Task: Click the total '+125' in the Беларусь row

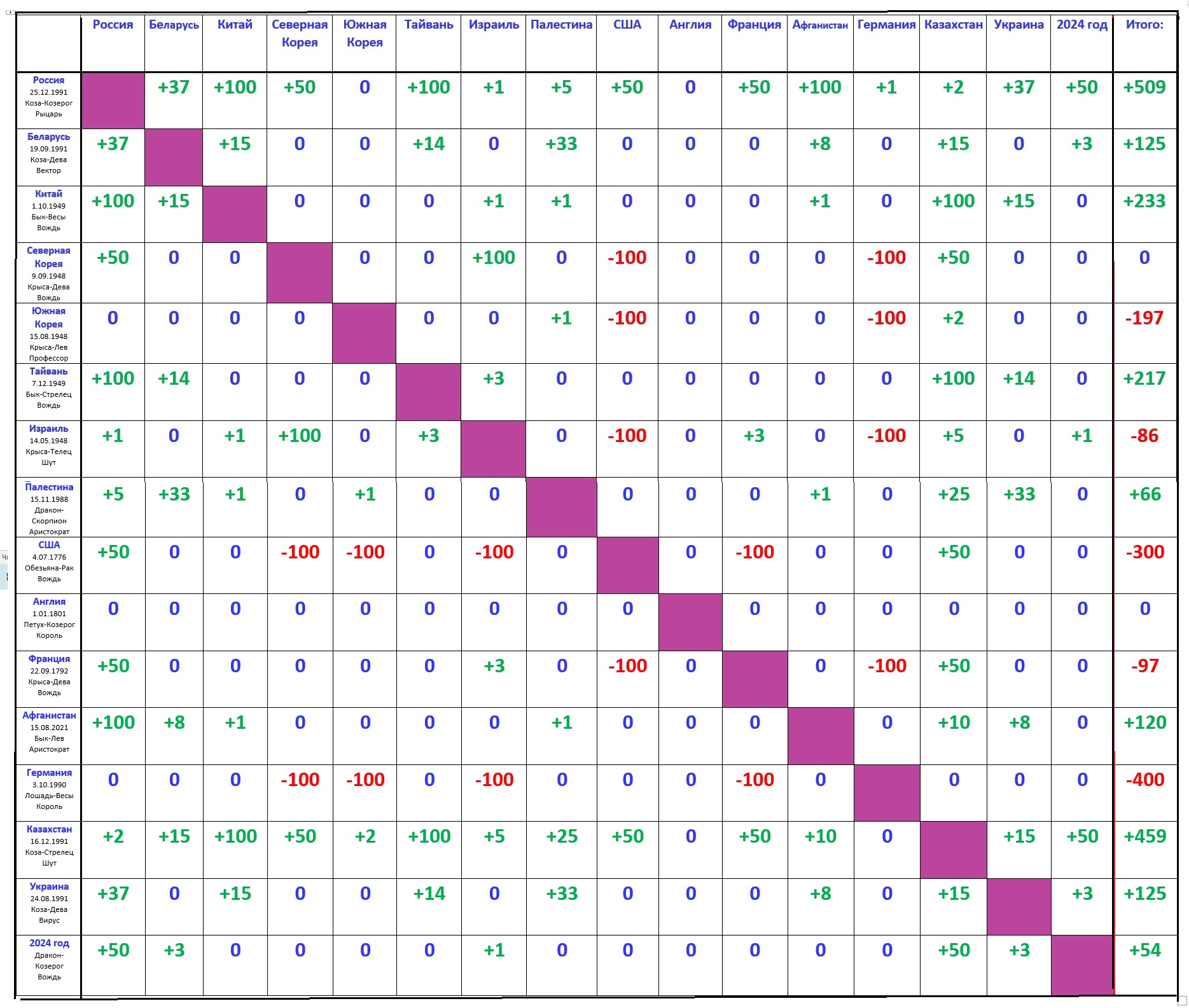Action: coord(1144,144)
